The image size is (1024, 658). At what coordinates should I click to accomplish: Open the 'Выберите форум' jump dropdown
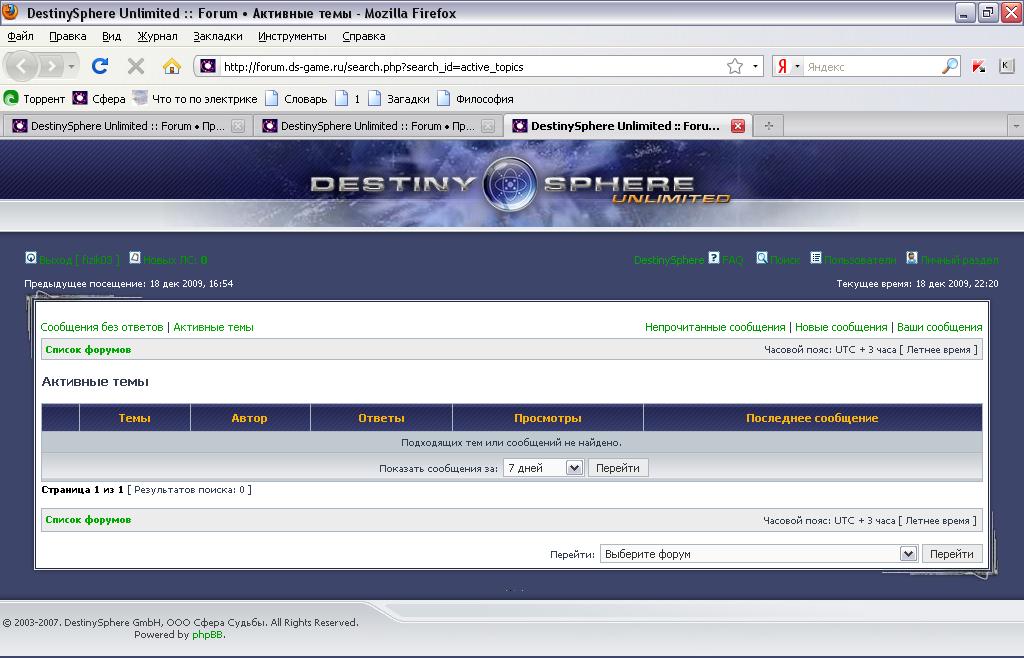[908, 554]
